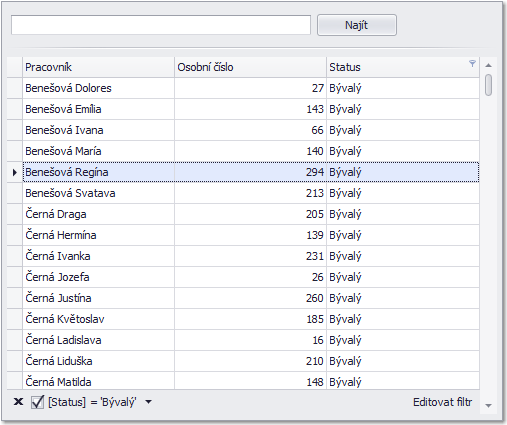Clear the filter with the X icon
The image size is (507, 425).
pyautogui.click(x=18, y=402)
